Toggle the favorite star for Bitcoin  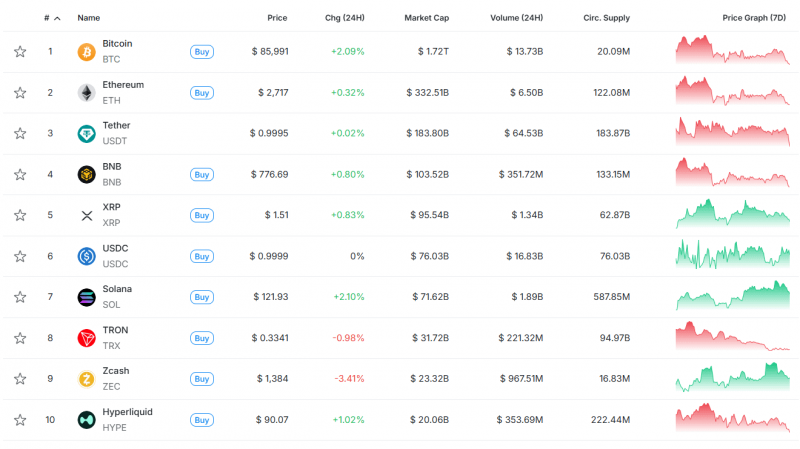[x=20, y=52]
